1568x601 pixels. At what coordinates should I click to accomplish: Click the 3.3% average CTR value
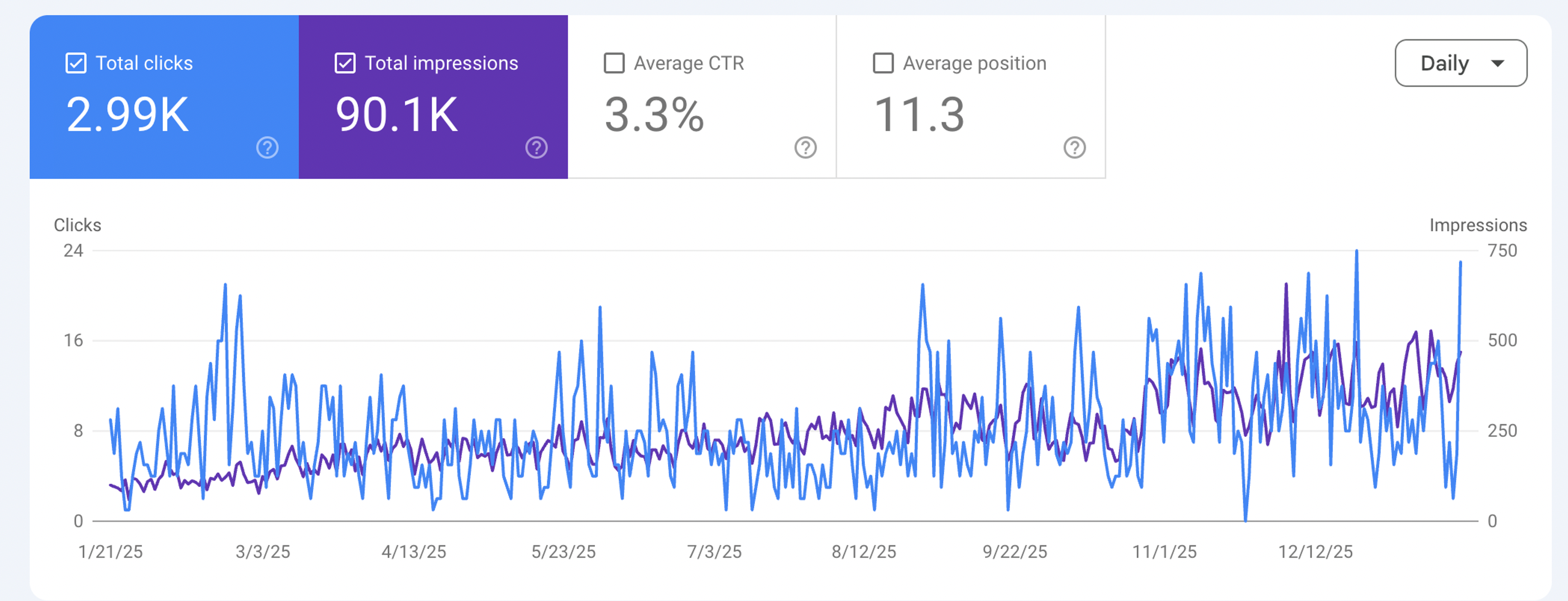(654, 114)
